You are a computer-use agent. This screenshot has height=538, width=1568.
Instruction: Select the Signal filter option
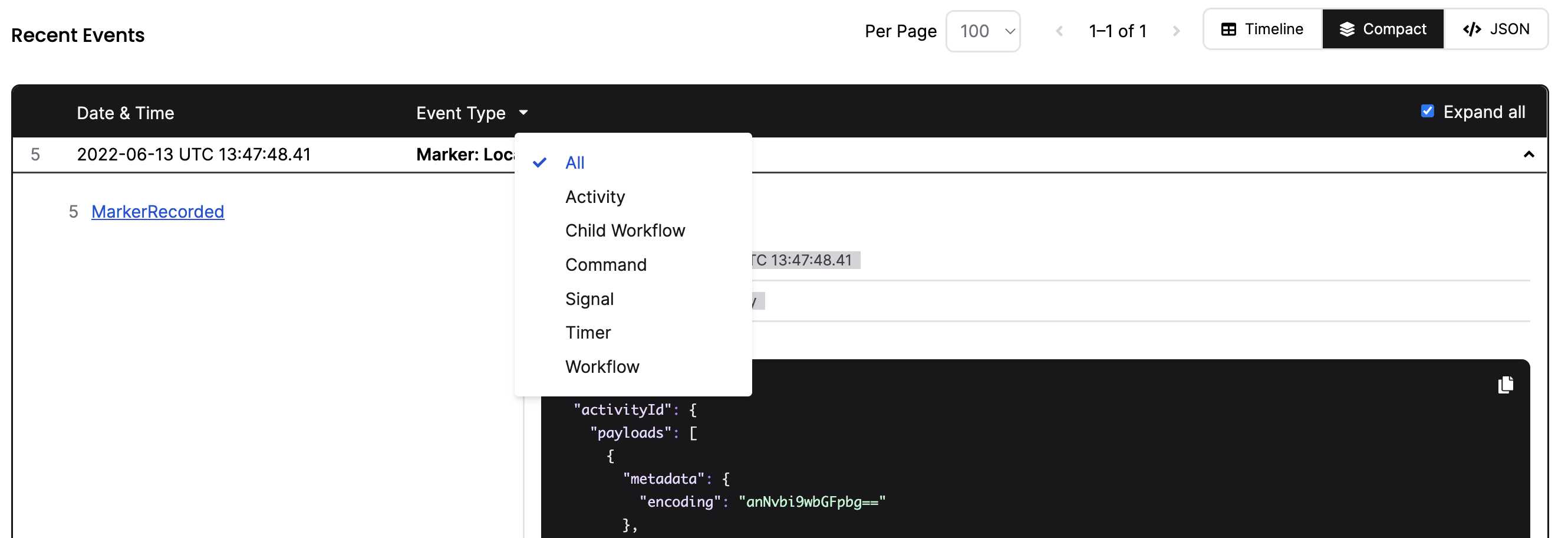[589, 298]
